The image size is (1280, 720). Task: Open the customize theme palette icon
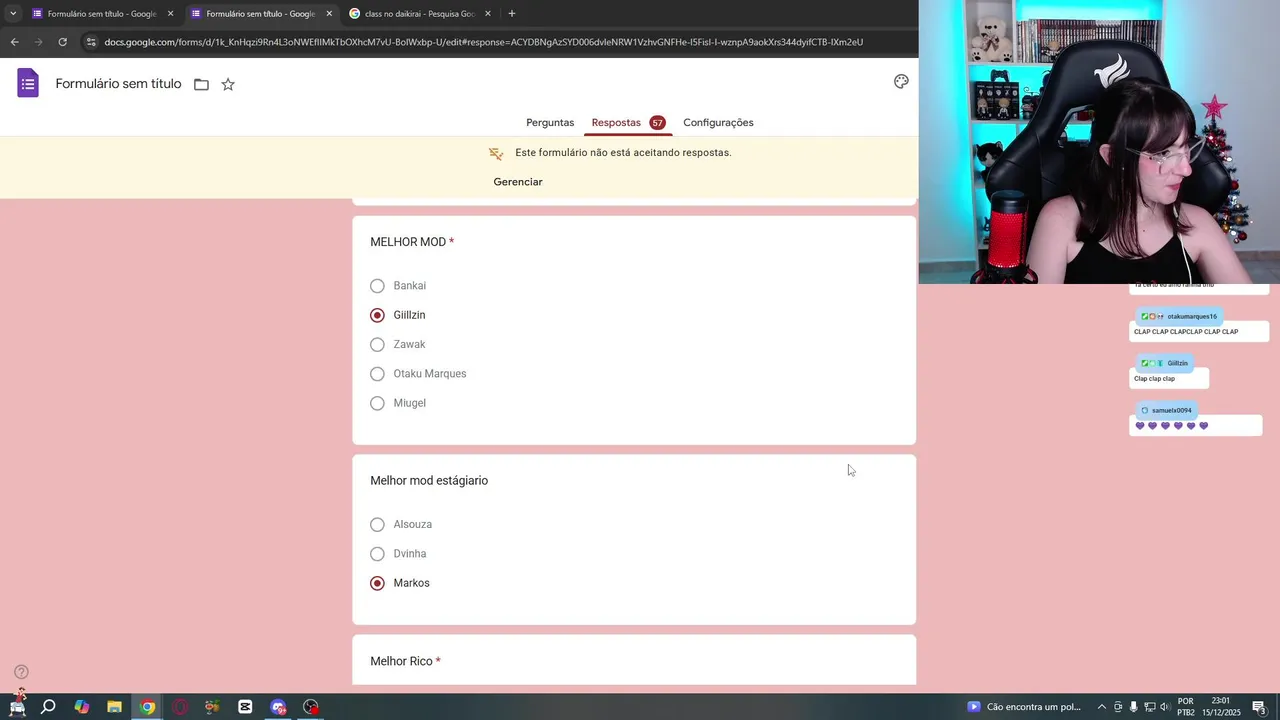901,82
